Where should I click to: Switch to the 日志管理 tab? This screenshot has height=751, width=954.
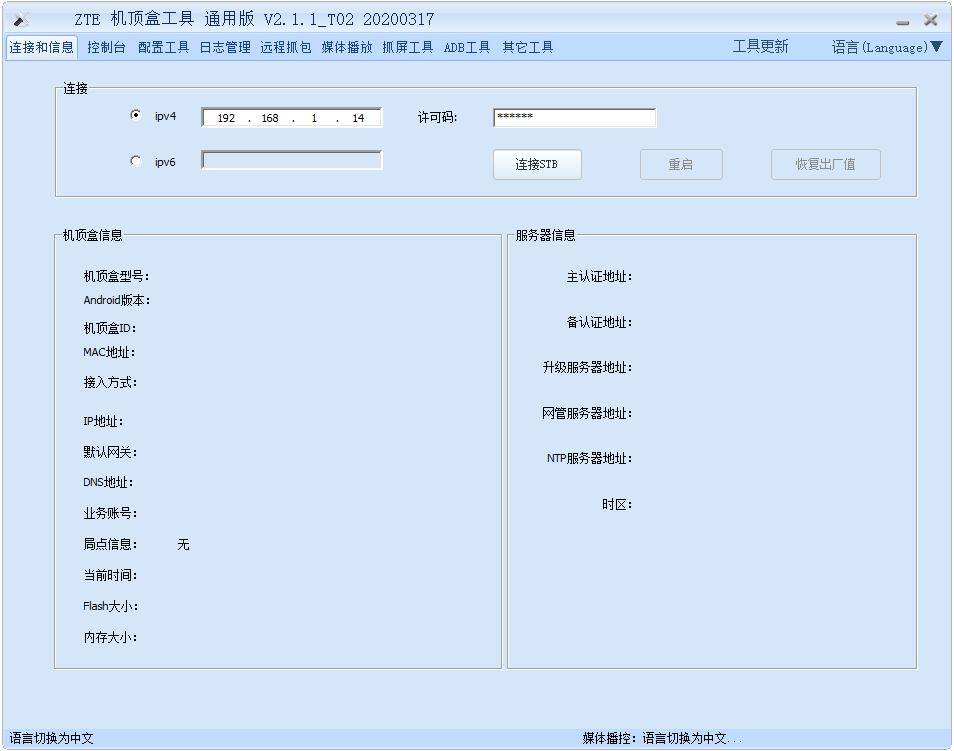tap(225, 47)
